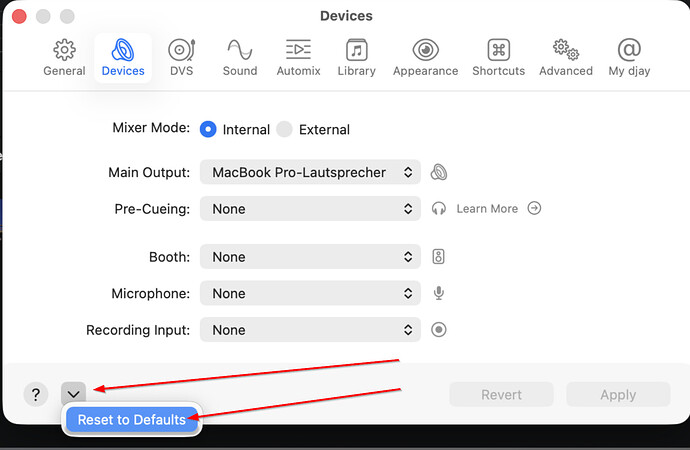Switch to Sound preferences tab
This screenshot has height=450, width=690.
pos(240,58)
